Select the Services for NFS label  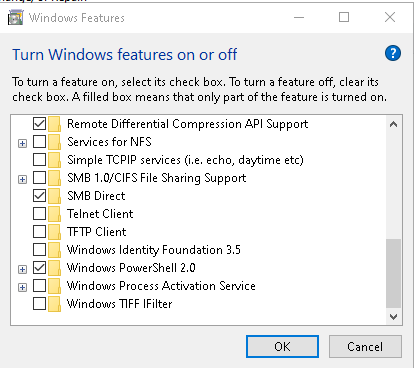click(109, 142)
